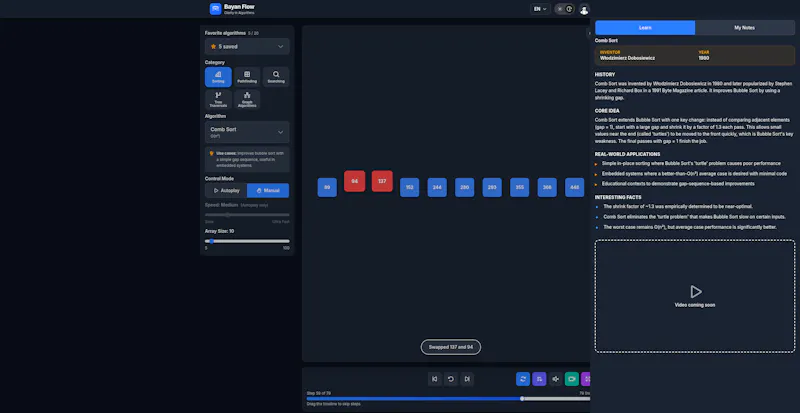Click the REAL-WORLD APPLICATIONS heading
Viewport: 800px width, 413px height.
[x=628, y=154]
